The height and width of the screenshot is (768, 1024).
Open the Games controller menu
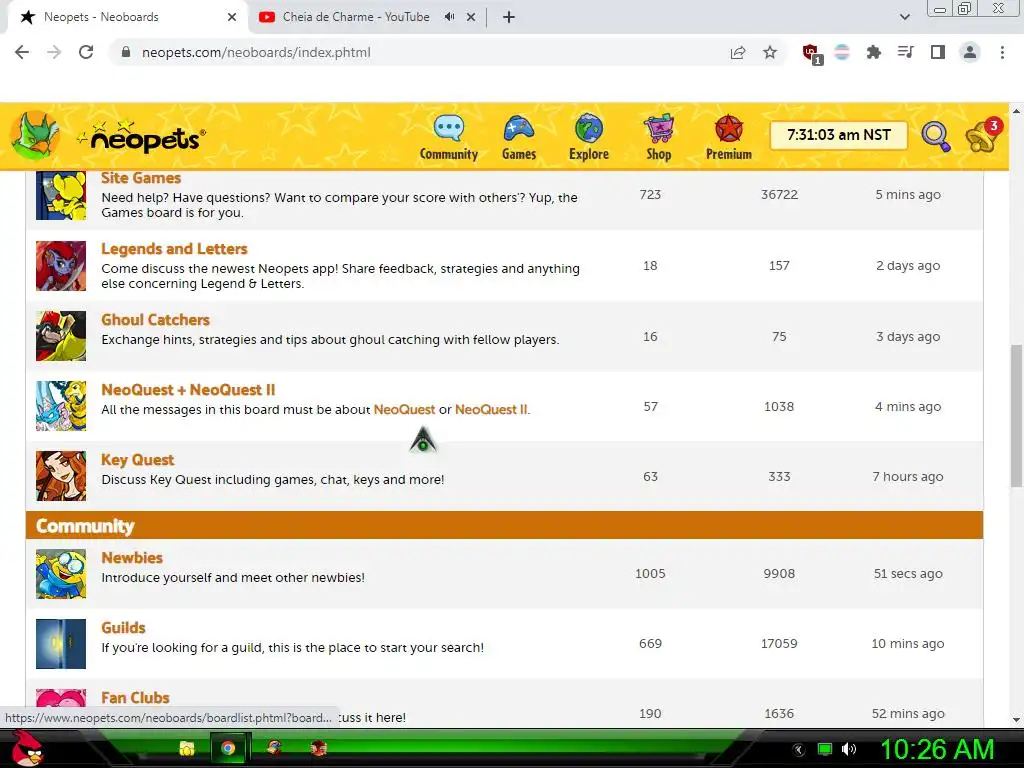519,137
